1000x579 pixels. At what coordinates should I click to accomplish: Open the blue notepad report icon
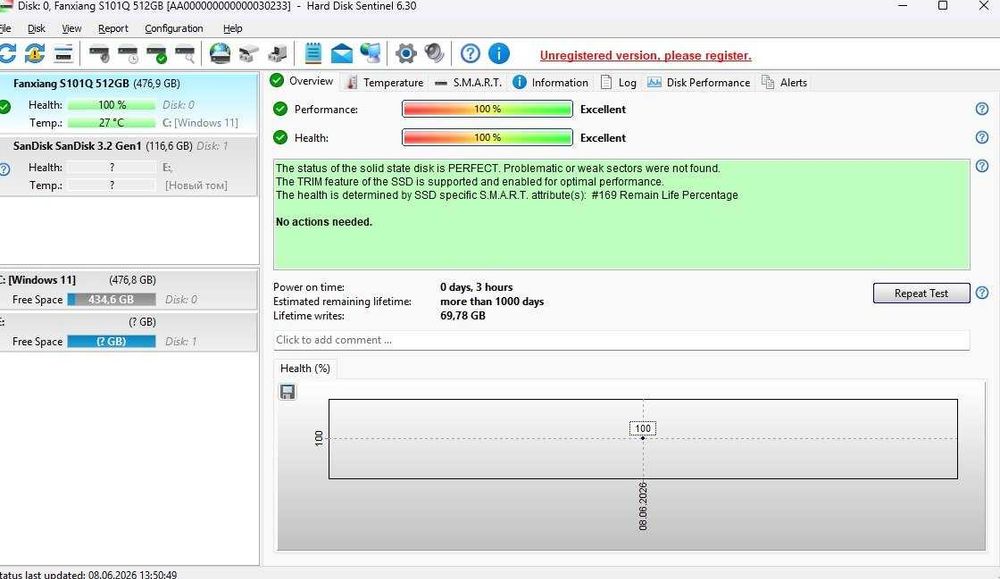coord(313,53)
